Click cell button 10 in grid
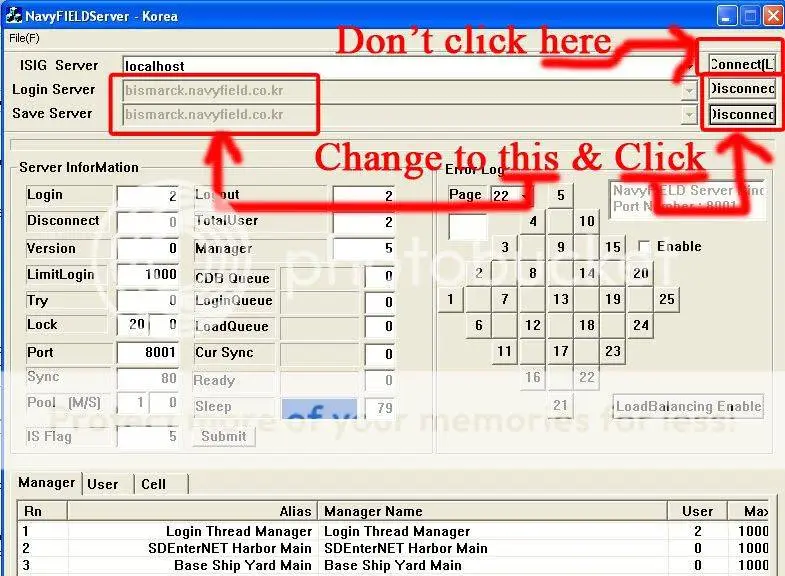 [x=587, y=221]
